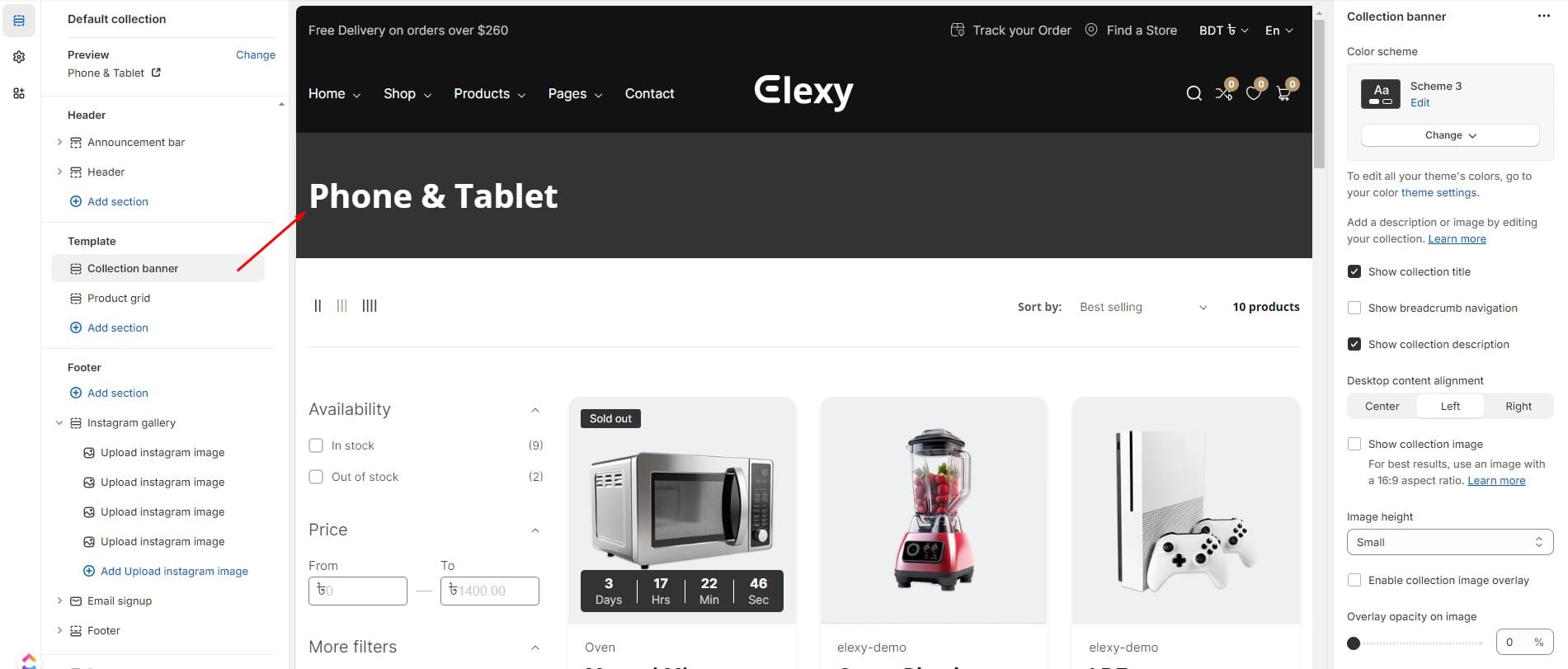Screen dimensions: 1568x669
Task: Open the Best selling sort dropdown
Action: coord(1142,307)
